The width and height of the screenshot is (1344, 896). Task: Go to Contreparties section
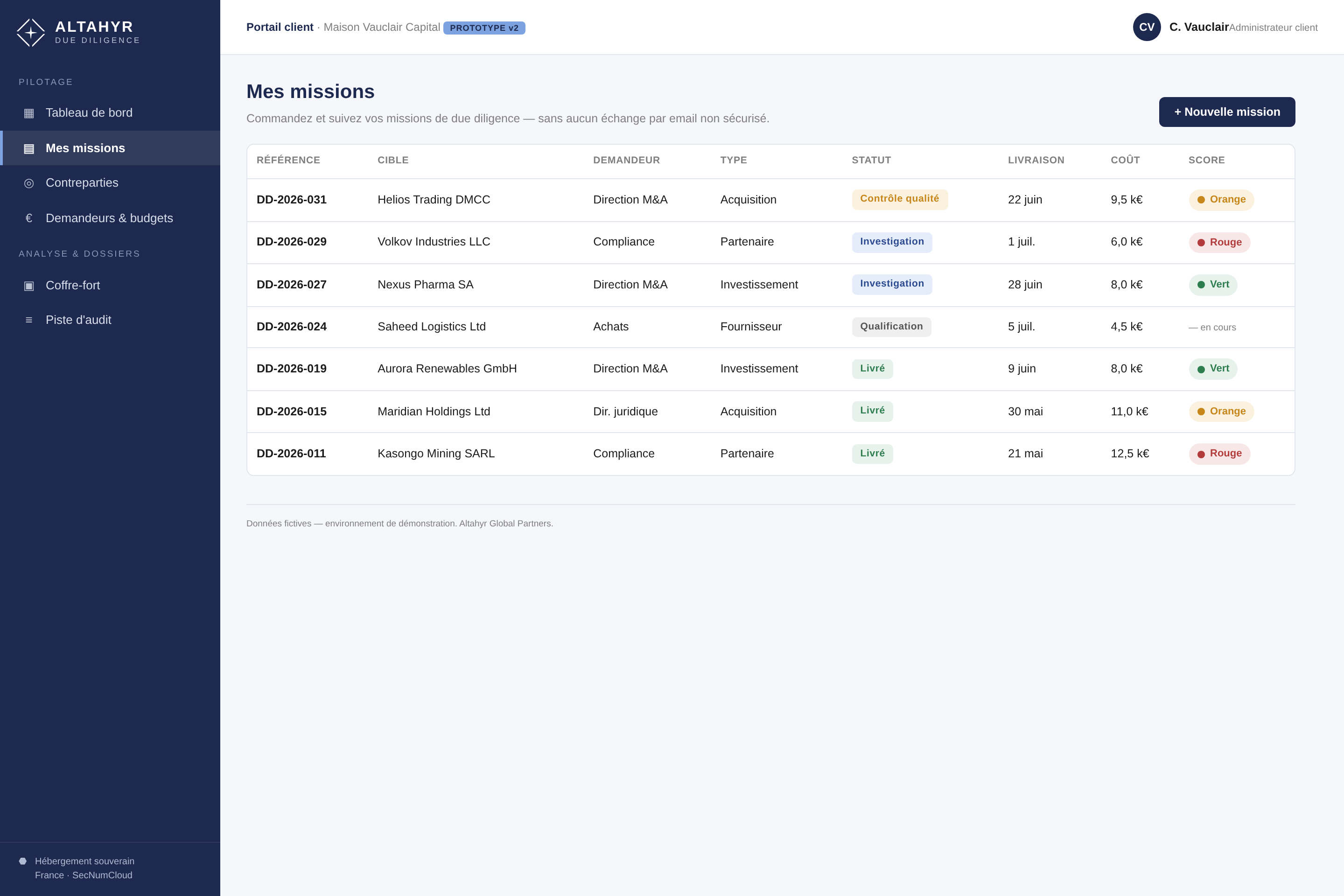coord(110,183)
